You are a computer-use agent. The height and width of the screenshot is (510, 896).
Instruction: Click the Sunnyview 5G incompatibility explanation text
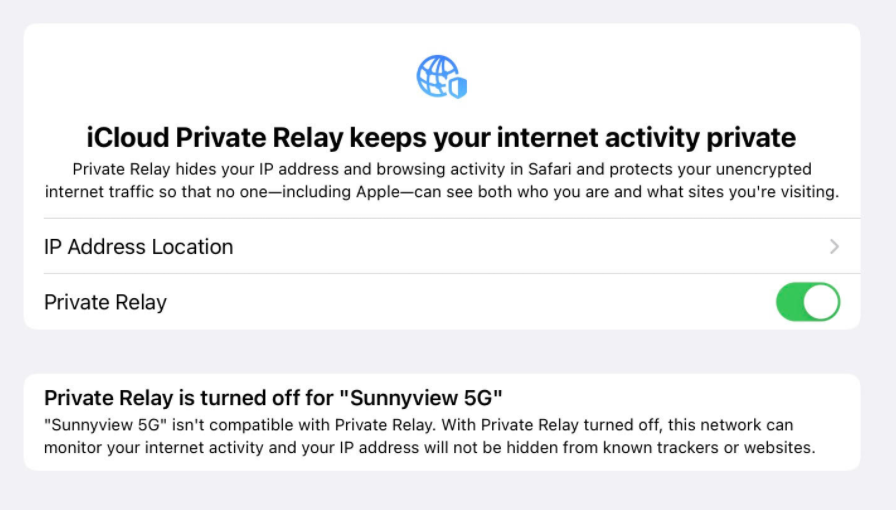click(430, 436)
